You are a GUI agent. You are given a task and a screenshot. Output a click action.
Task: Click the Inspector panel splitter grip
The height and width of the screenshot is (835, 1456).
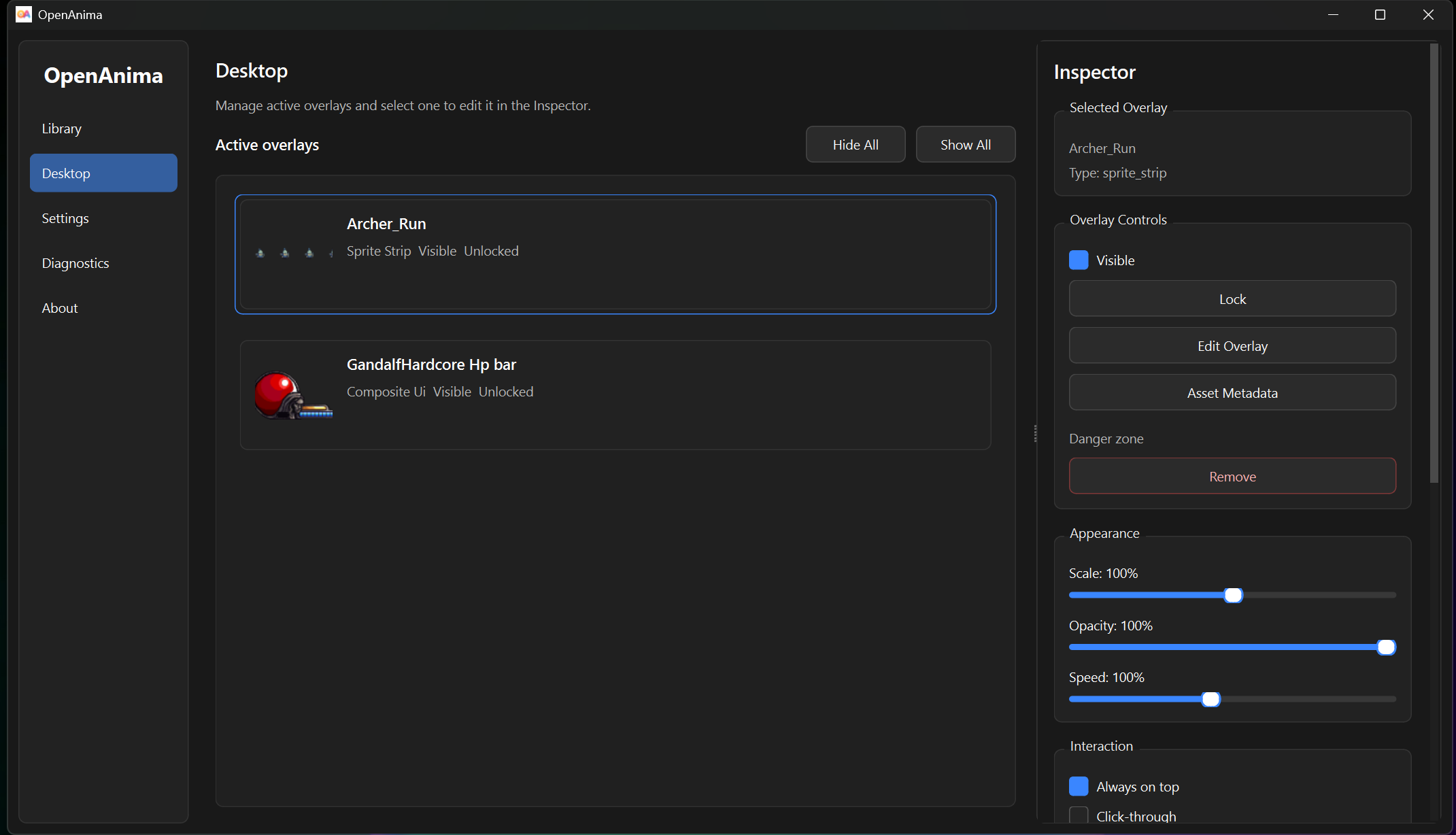tap(1035, 433)
